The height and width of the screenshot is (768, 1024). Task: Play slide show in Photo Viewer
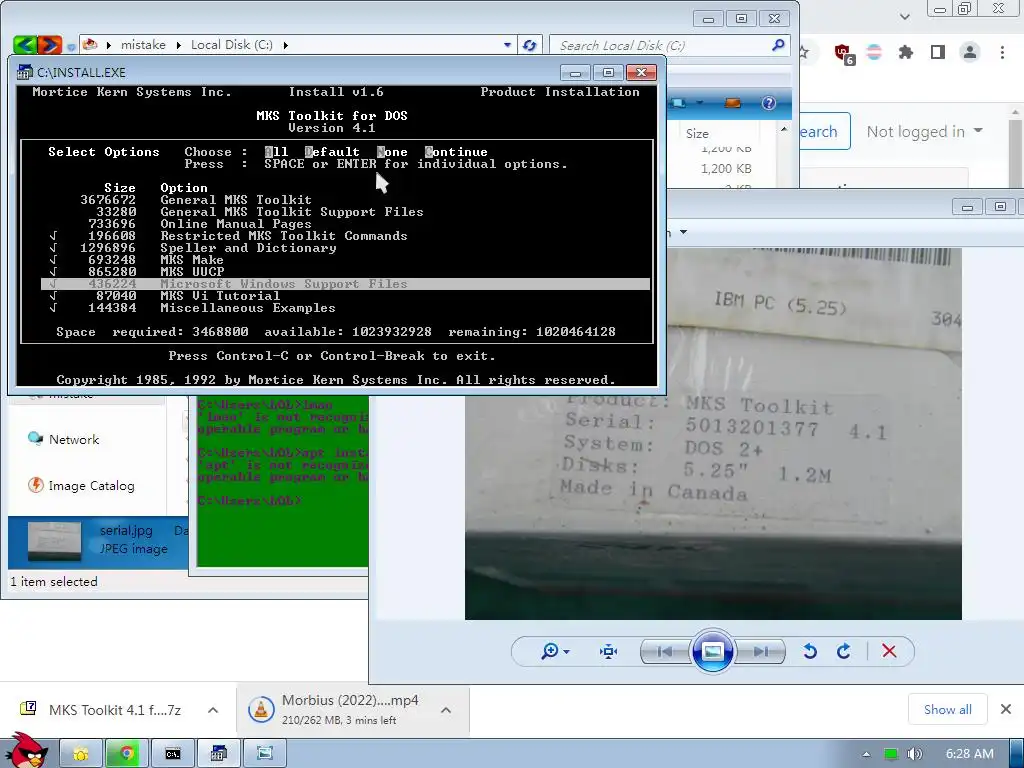pyautogui.click(x=712, y=651)
